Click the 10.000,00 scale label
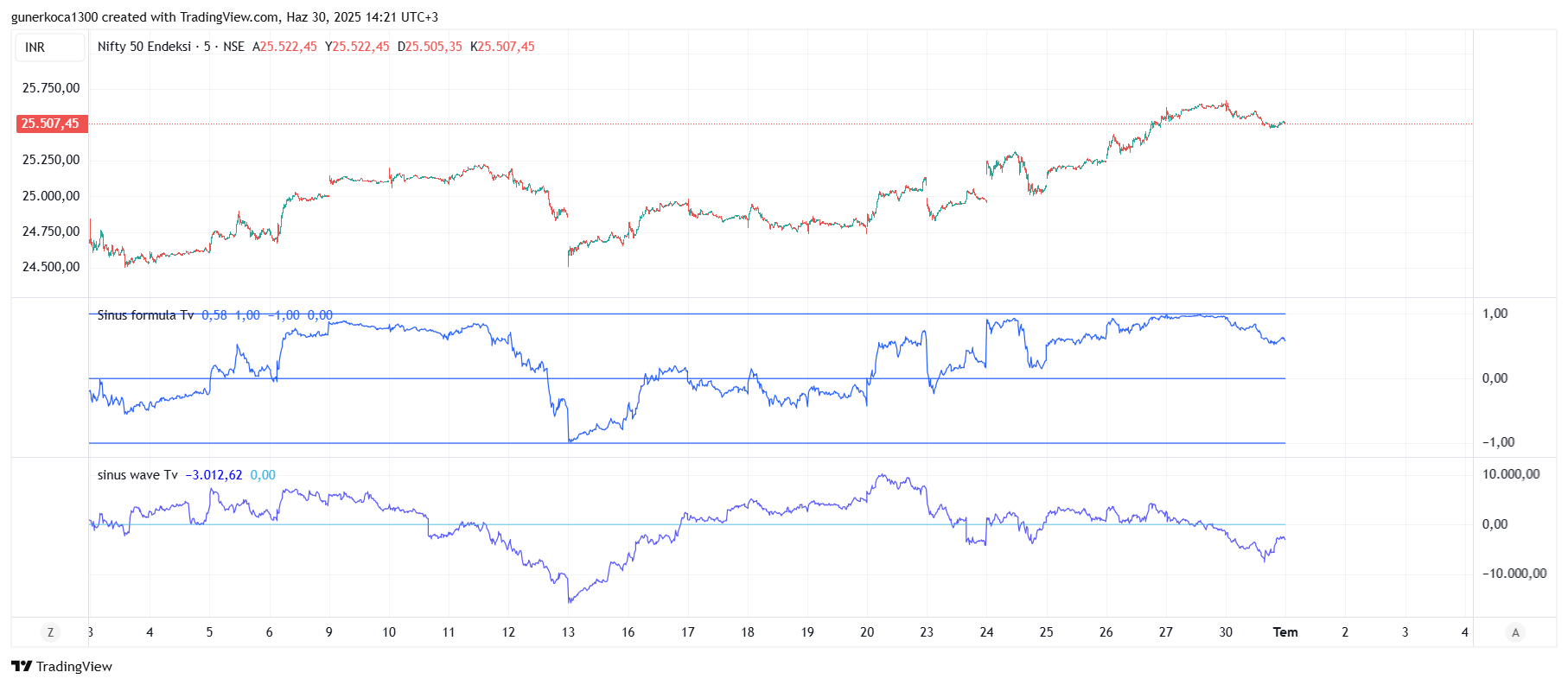The width and height of the screenshot is (1568, 685). [x=1510, y=474]
